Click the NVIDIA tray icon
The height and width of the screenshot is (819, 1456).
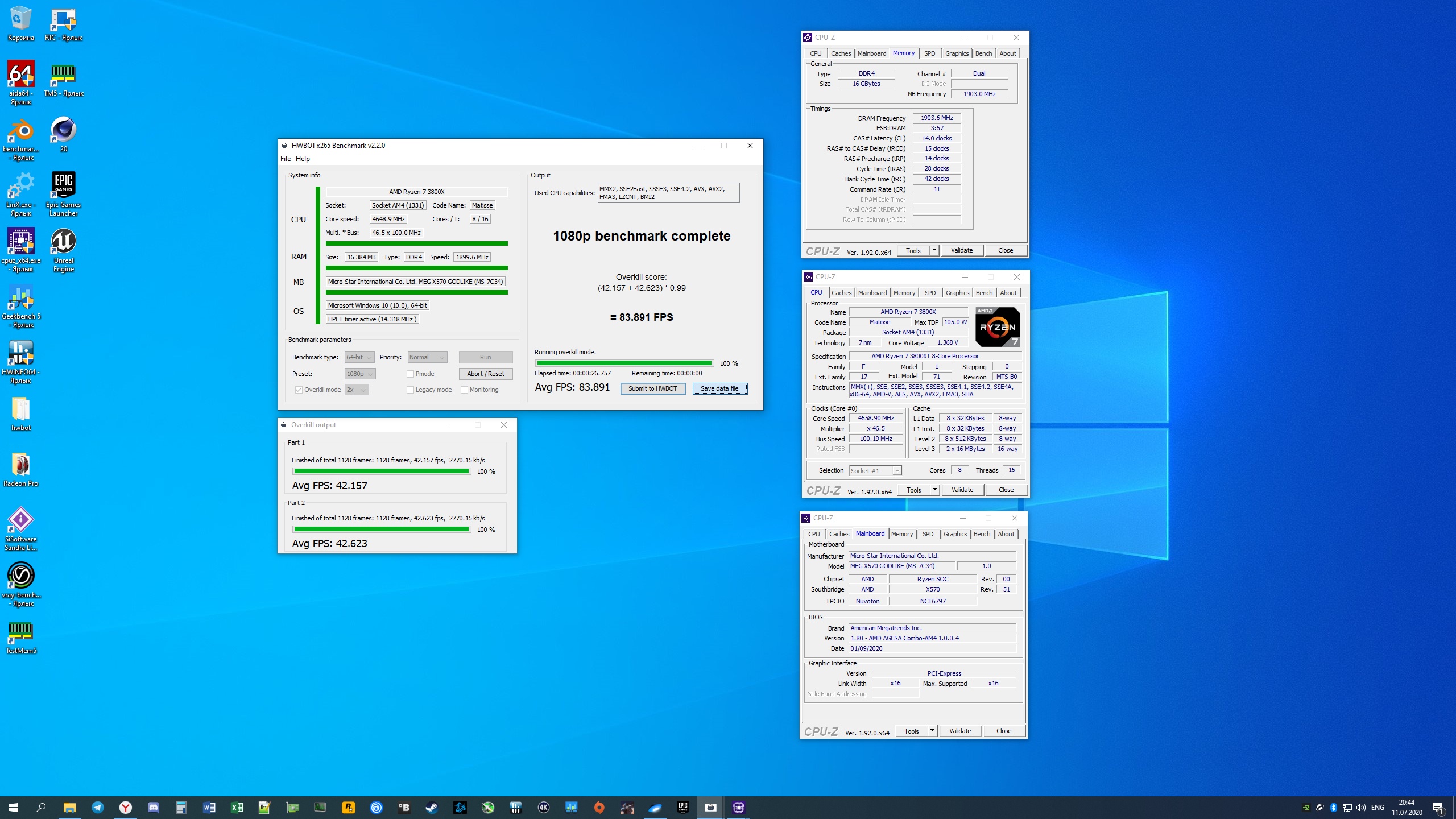[x=1306, y=808]
